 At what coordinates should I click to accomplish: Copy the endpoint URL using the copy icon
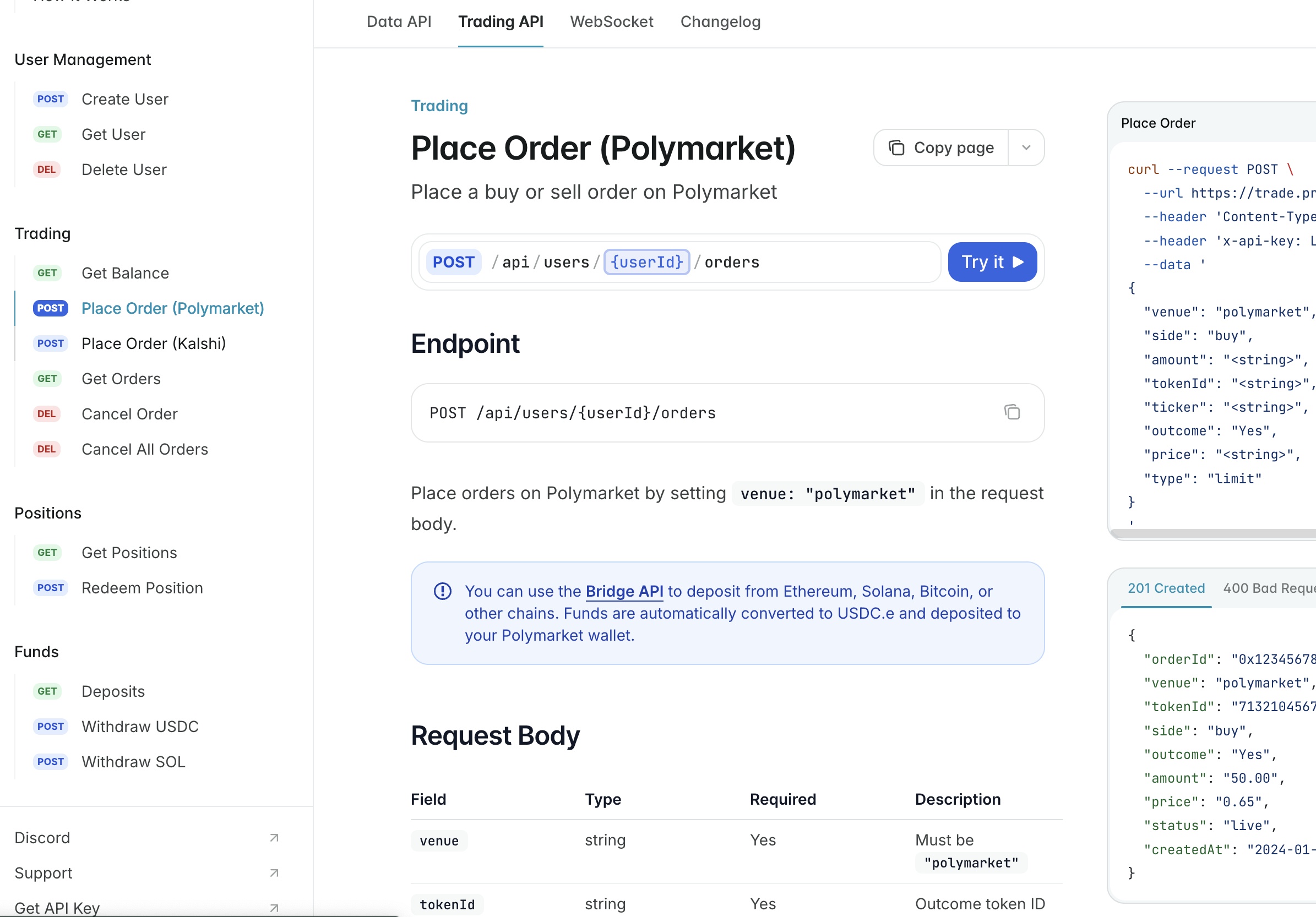1012,412
